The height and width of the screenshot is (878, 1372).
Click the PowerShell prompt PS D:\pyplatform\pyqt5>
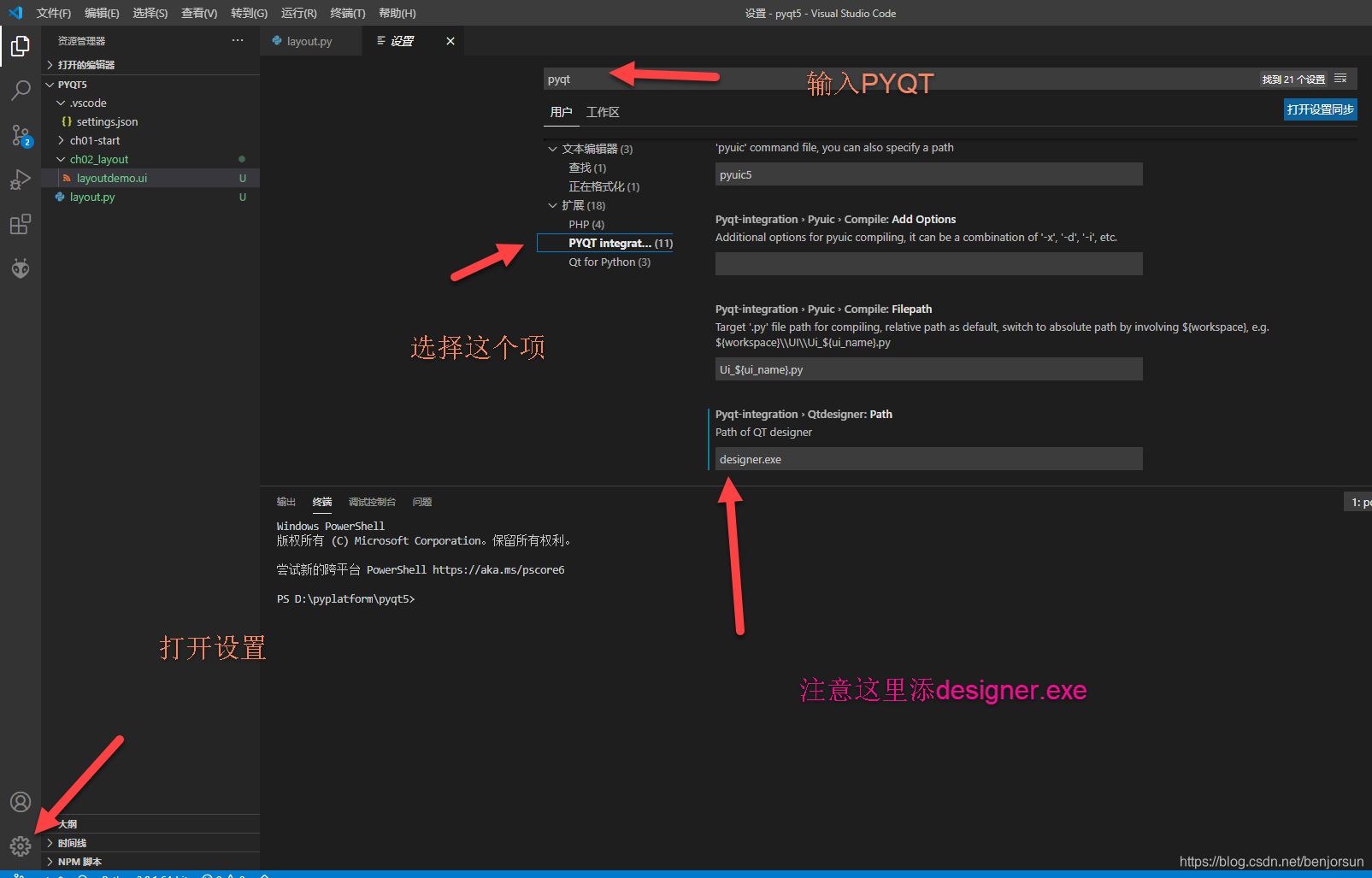click(x=345, y=599)
